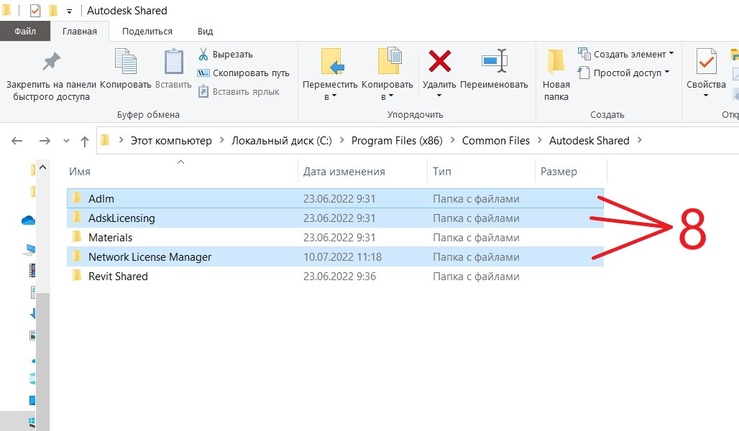Click Network License Manager folder icon
Screen dimensions: 739x431
[x=77, y=256]
